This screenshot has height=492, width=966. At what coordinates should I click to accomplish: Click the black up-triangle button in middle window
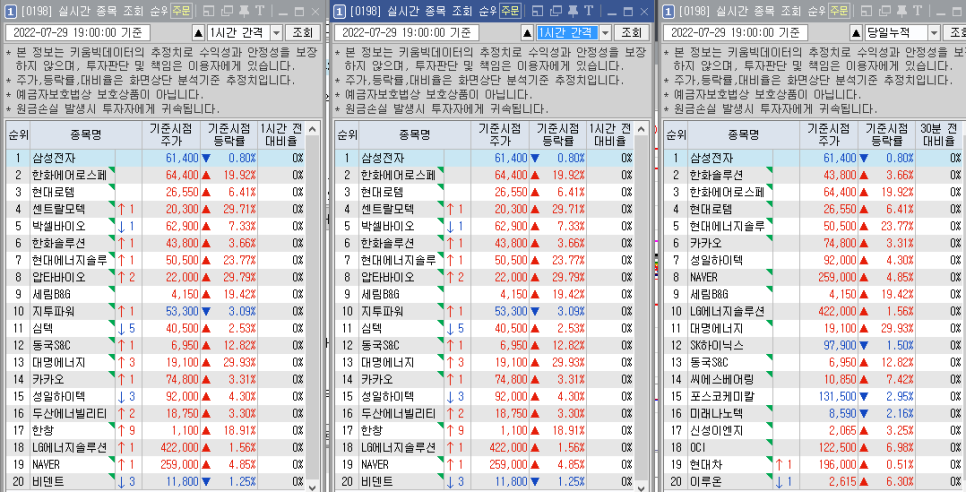527,33
